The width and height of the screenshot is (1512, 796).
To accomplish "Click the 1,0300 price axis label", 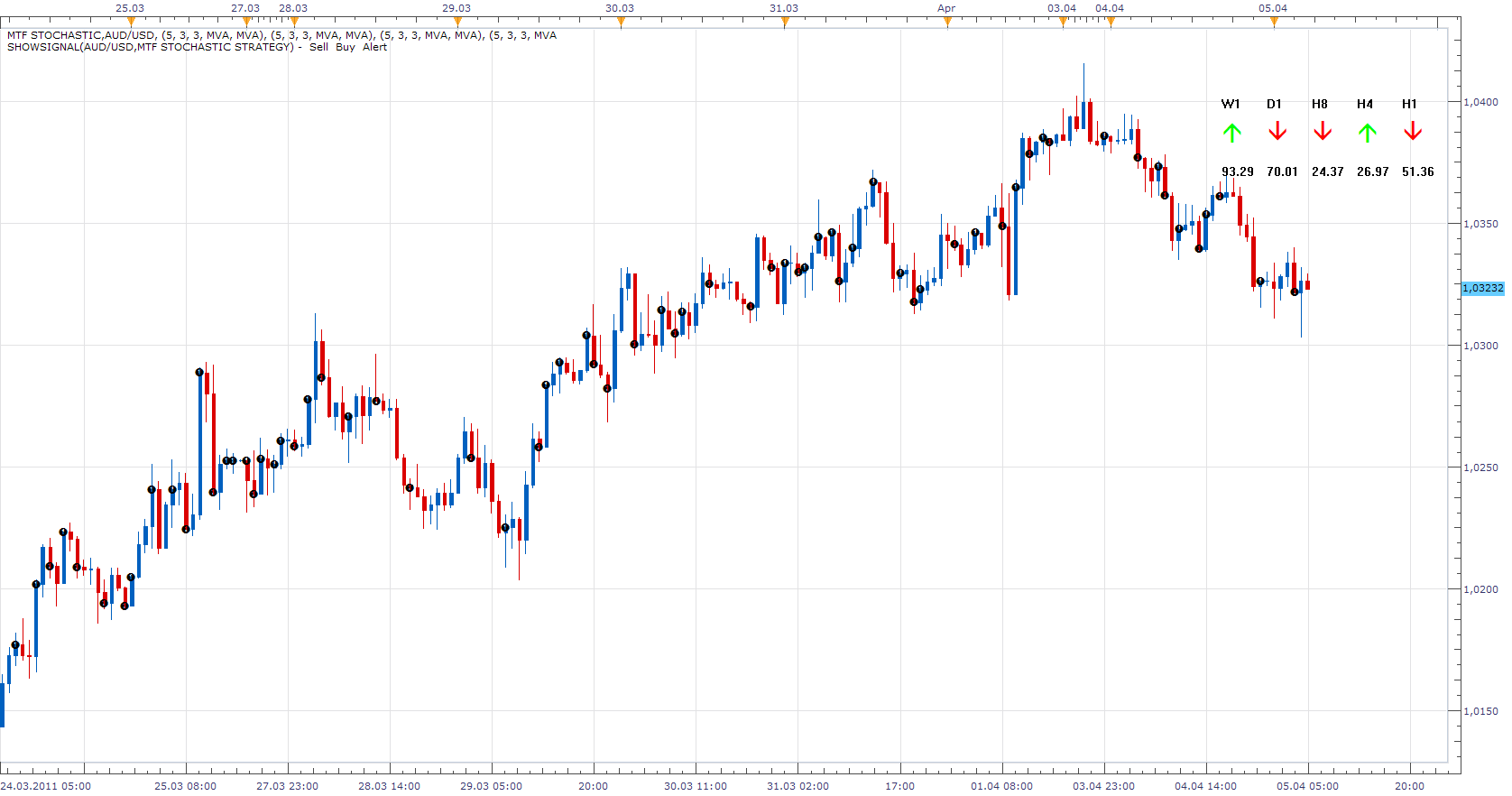I will pos(1480,346).
